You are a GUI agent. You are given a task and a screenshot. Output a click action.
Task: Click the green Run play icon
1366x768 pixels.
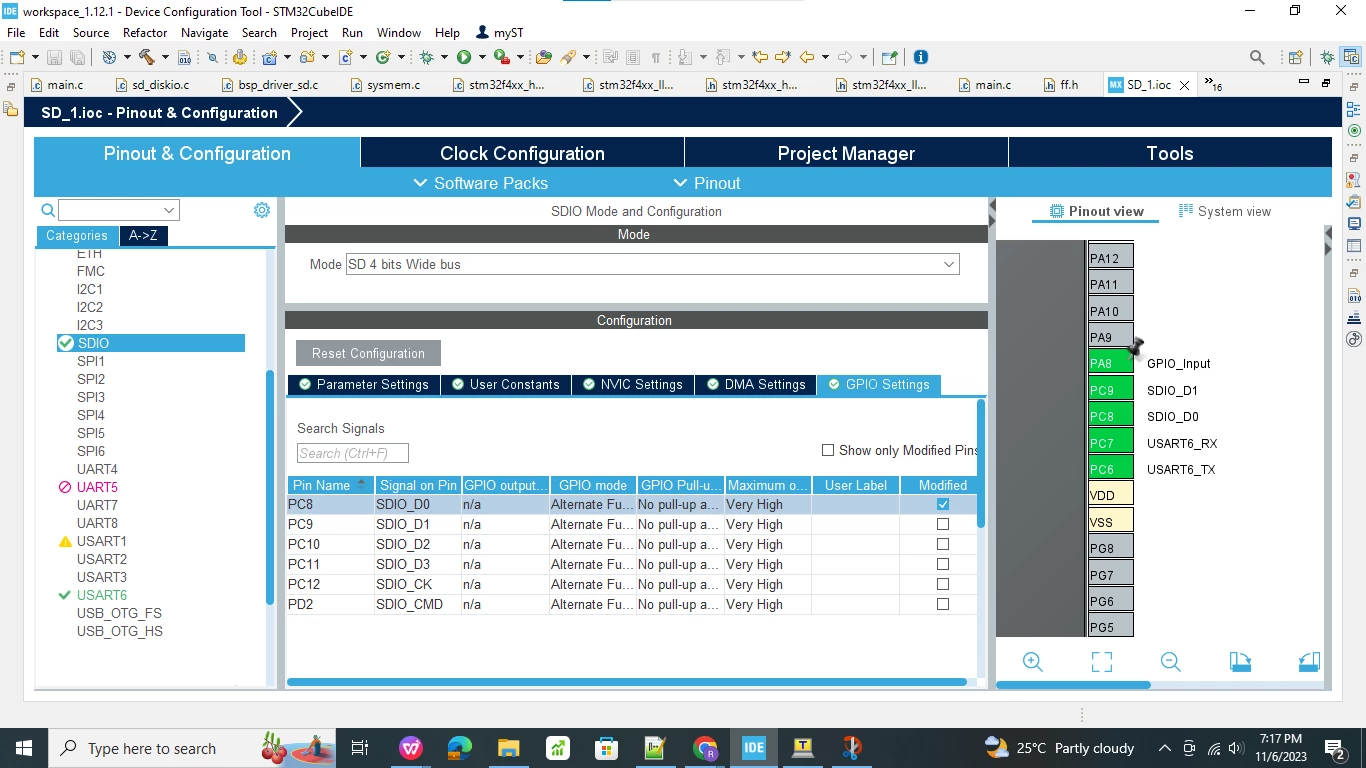coord(464,57)
